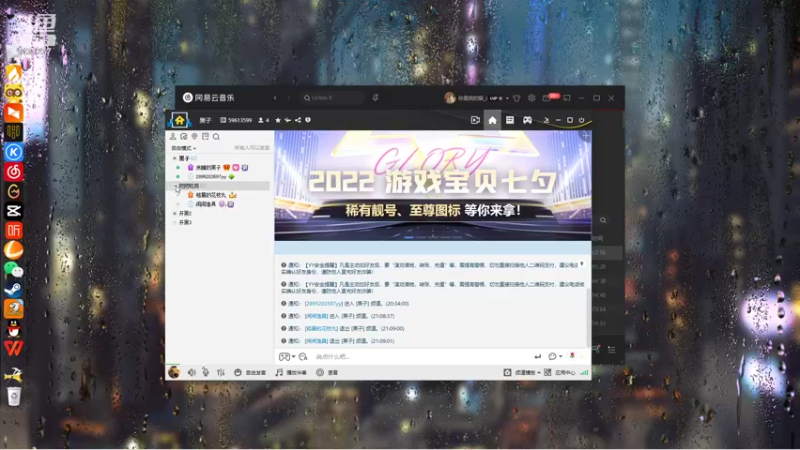Open the WPS Office desktop icon
Screen dimensions: 800x450
pos(13,349)
